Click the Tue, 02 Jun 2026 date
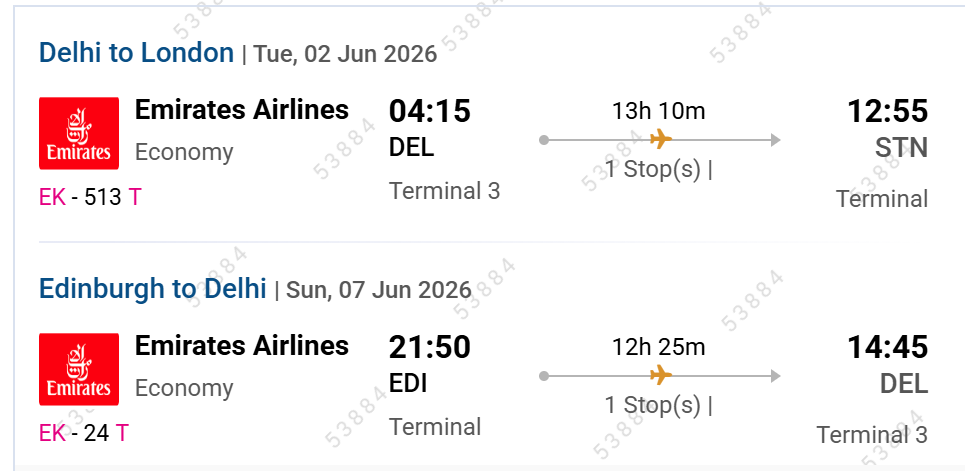 [345, 54]
